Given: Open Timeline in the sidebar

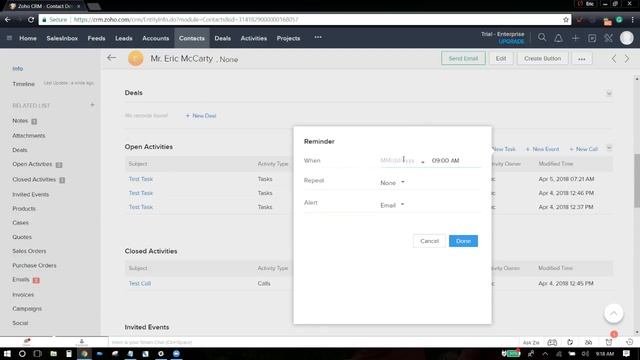Looking at the screenshot, I should [23, 84].
